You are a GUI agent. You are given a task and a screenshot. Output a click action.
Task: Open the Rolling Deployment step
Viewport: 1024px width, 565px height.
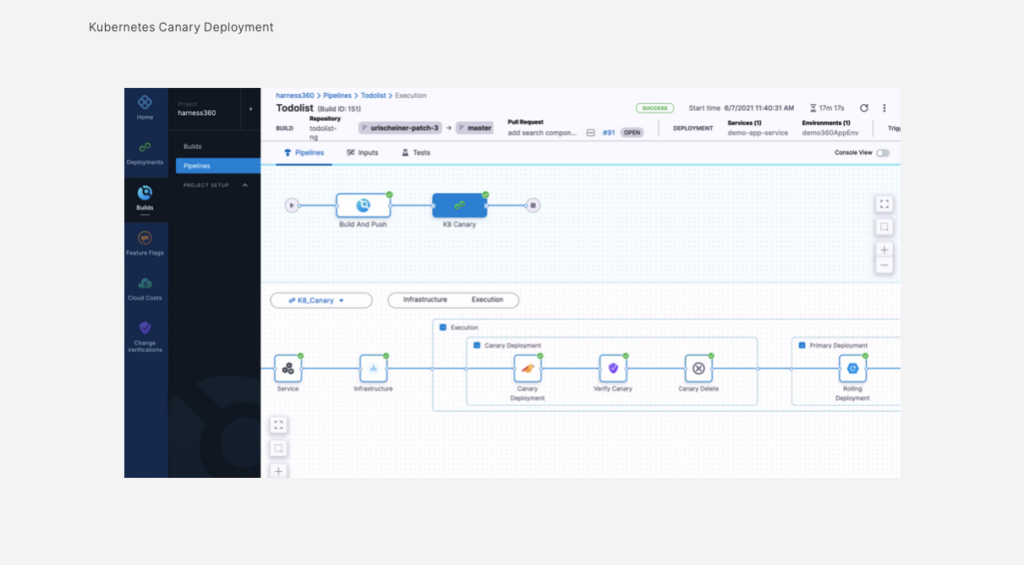(x=853, y=368)
